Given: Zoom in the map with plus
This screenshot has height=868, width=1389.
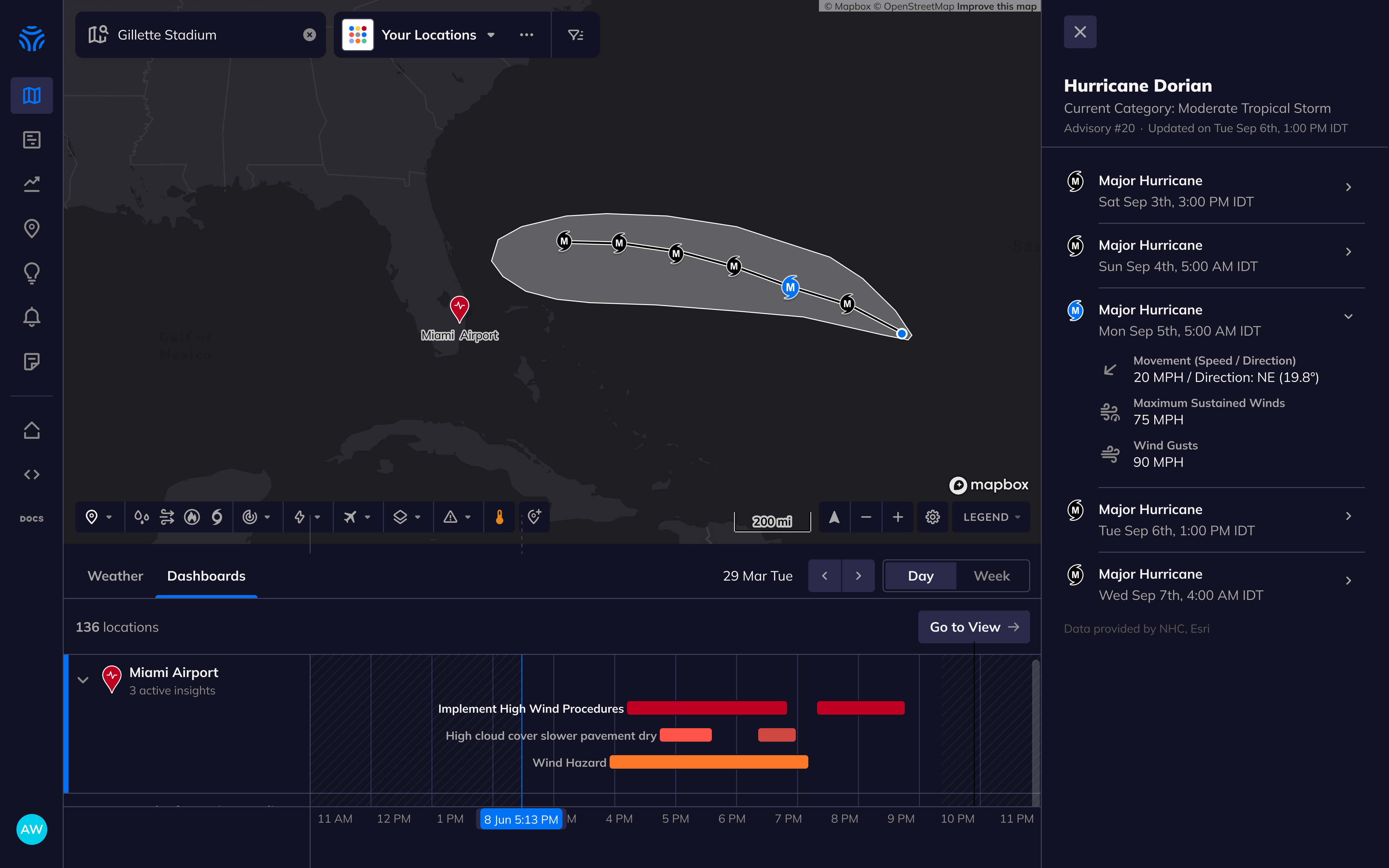Looking at the screenshot, I should [898, 517].
